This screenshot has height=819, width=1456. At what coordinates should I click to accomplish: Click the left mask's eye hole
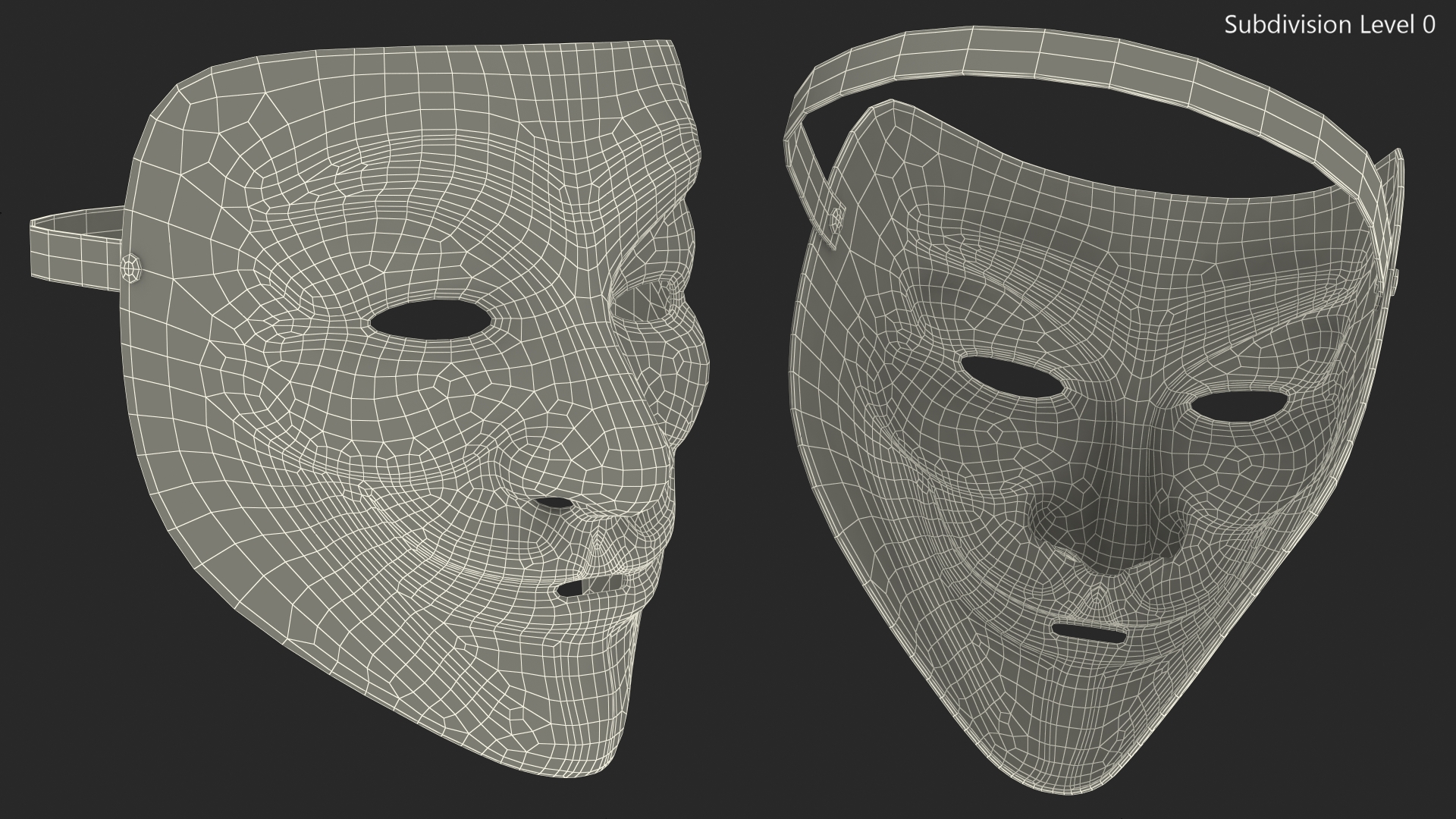pos(431,318)
